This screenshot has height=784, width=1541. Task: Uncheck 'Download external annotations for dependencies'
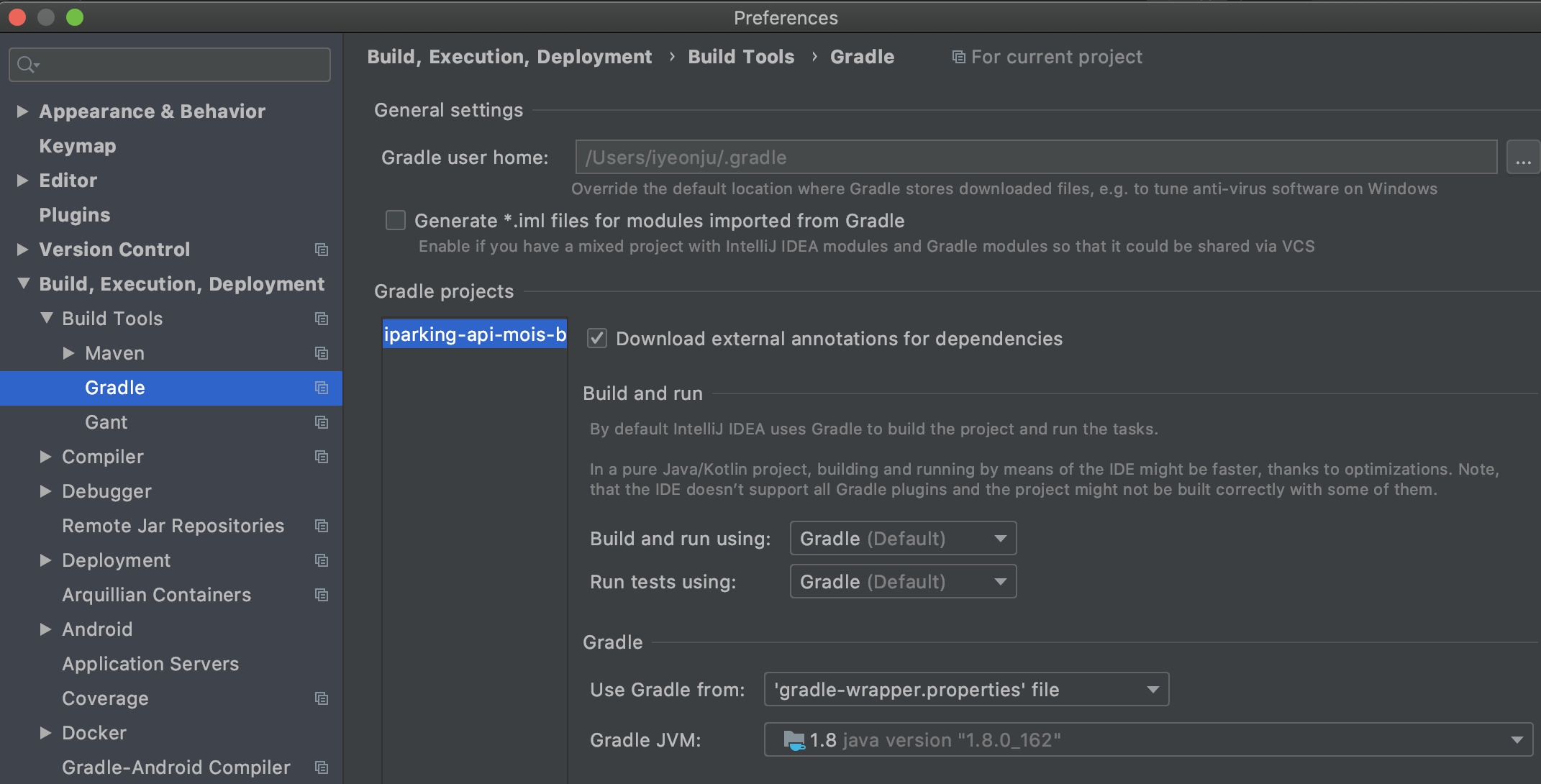pyautogui.click(x=597, y=338)
